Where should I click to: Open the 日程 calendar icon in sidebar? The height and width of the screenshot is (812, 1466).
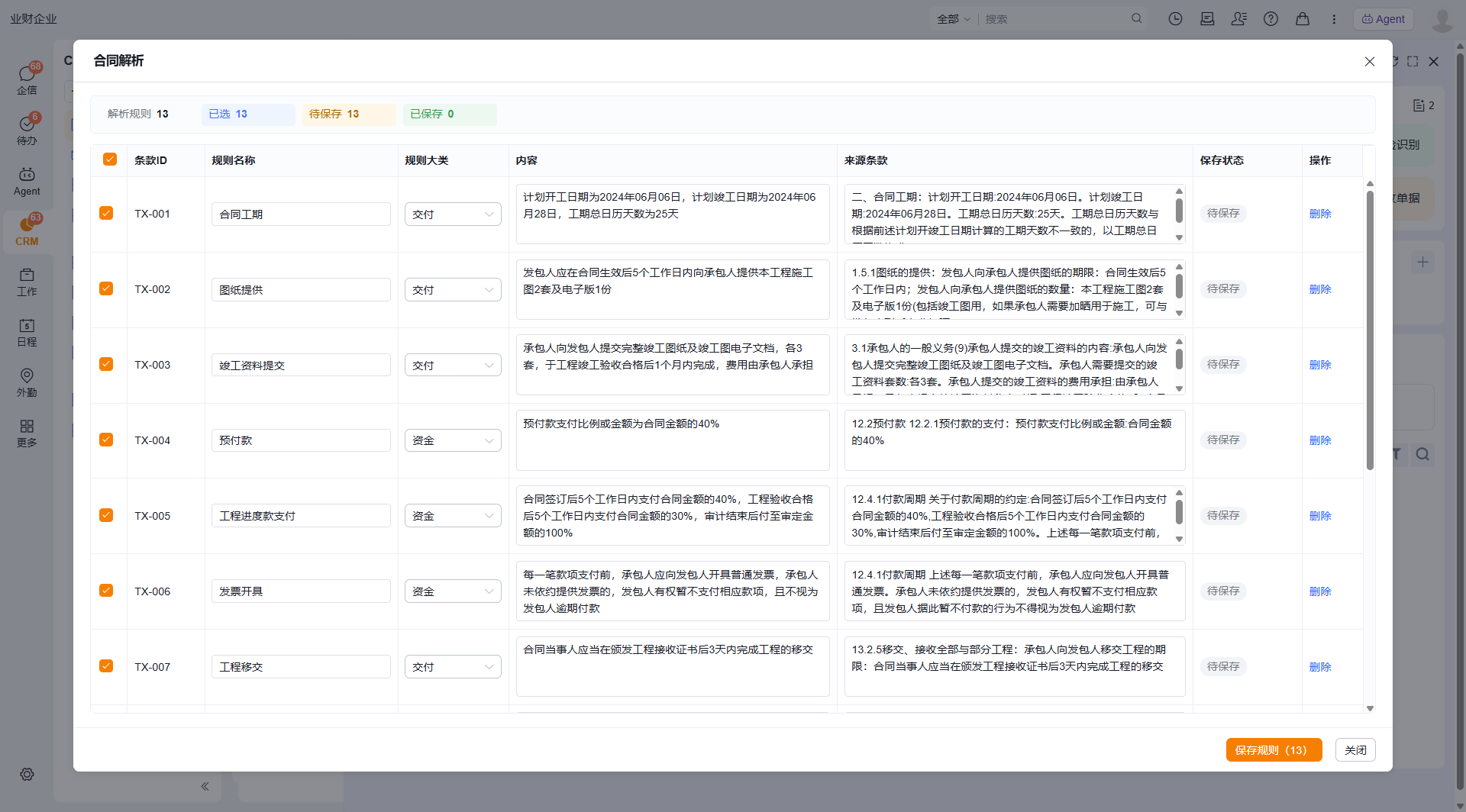(x=27, y=332)
